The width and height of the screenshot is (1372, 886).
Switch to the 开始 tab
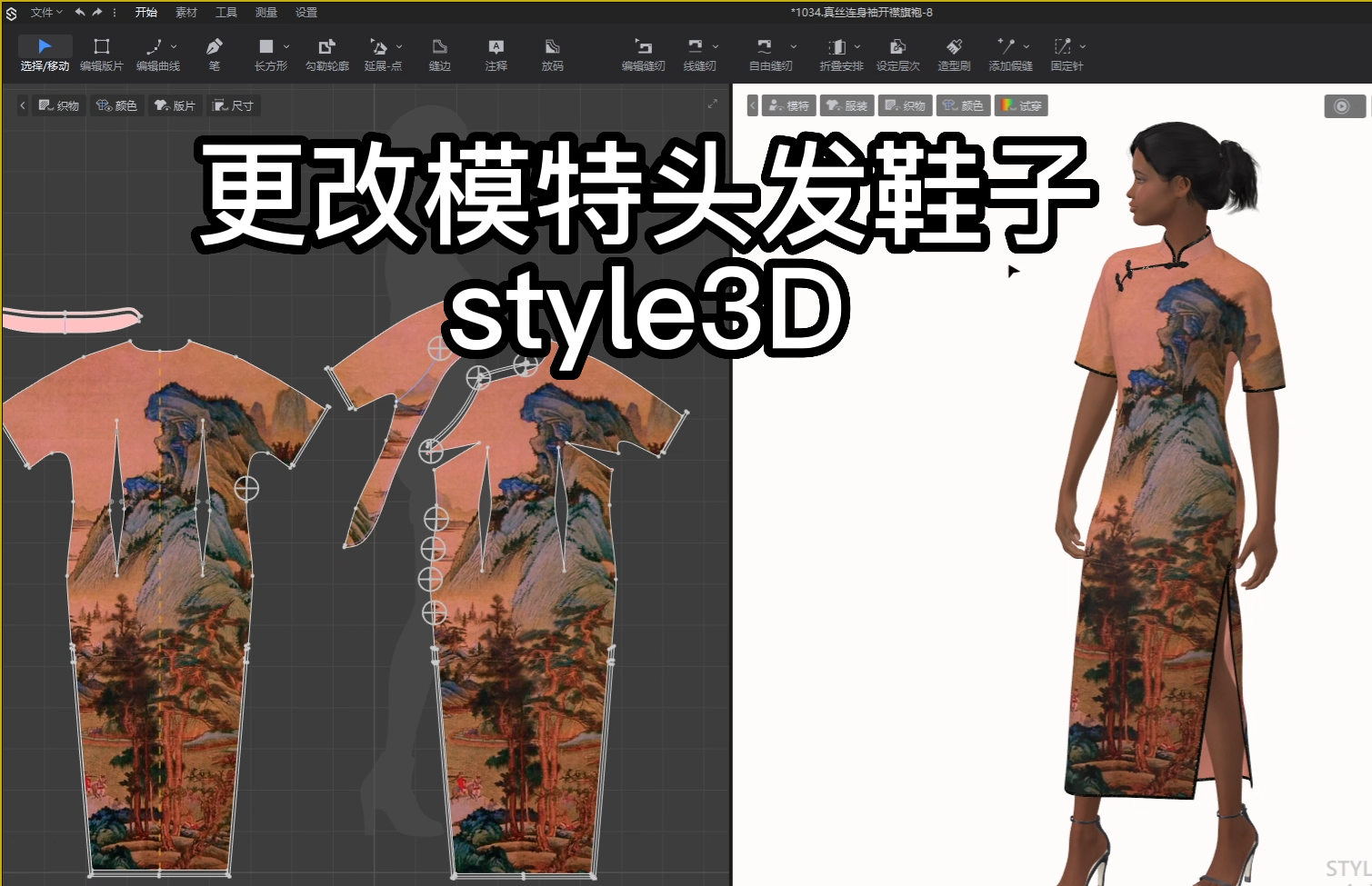[145, 12]
